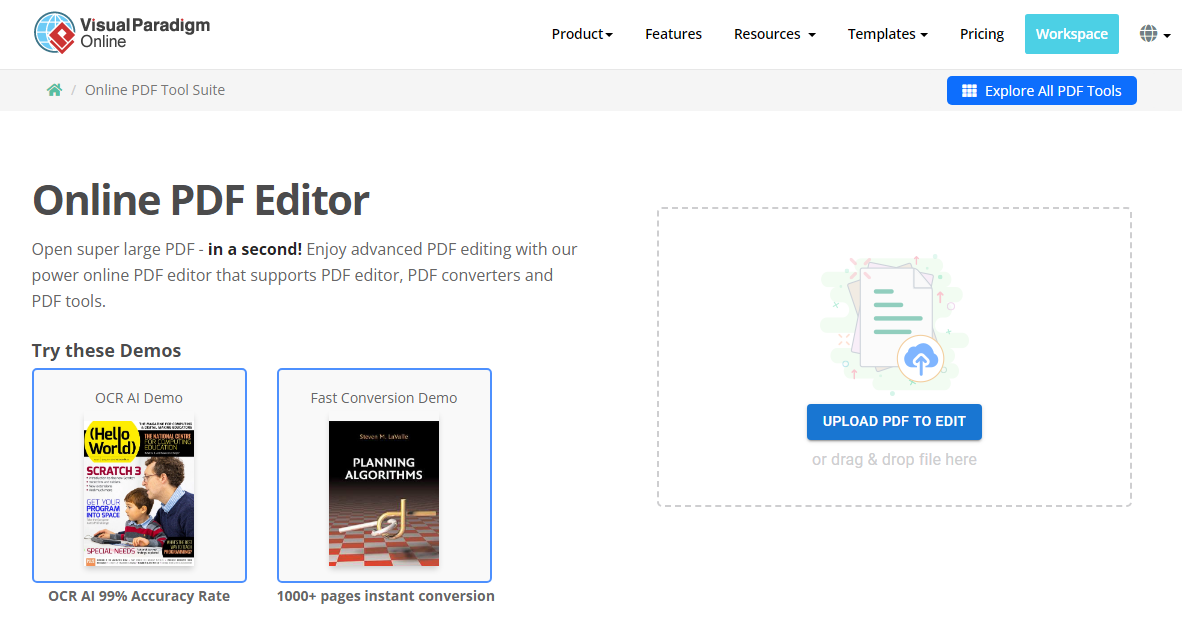Click the cloud upload illustration icon
The image size is (1182, 626).
point(920,359)
